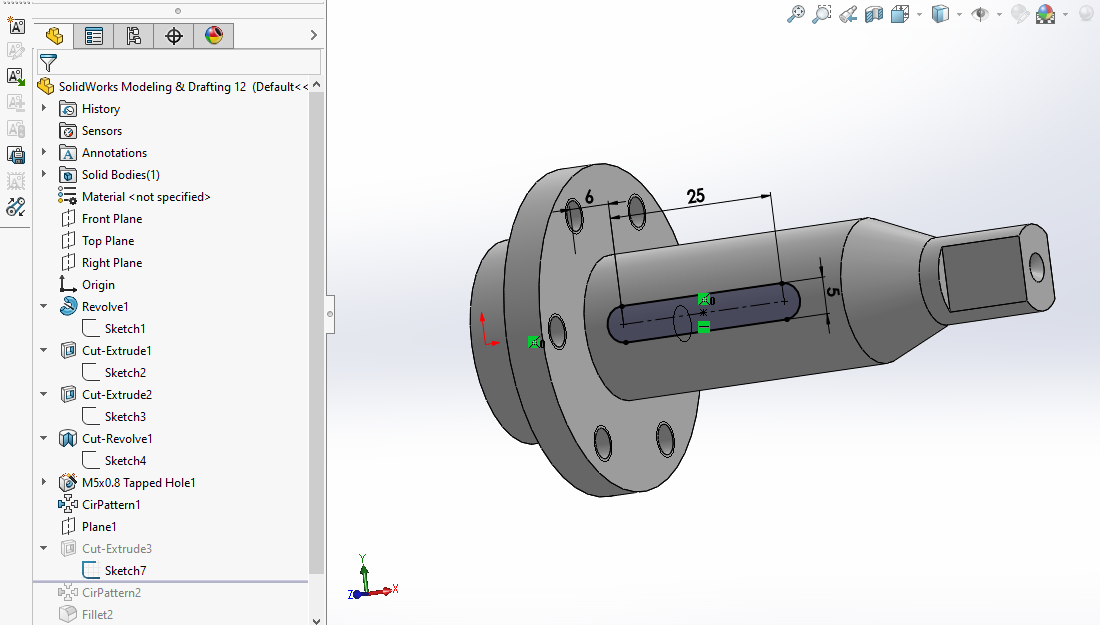Image resolution: width=1100 pixels, height=625 pixels.
Task: Toggle the Hide/Show Items eye icon
Action: tap(981, 14)
